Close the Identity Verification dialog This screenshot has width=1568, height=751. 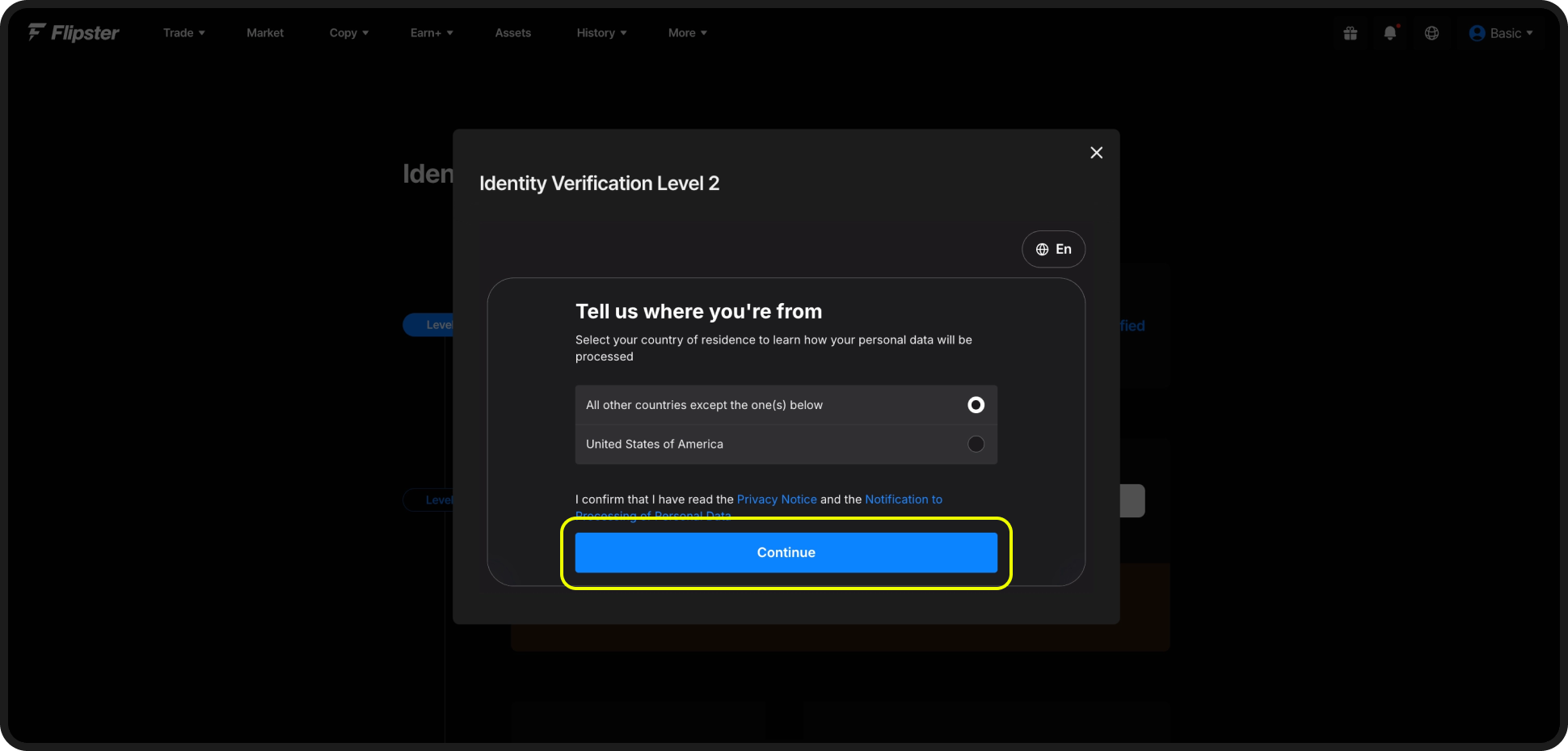1096,153
